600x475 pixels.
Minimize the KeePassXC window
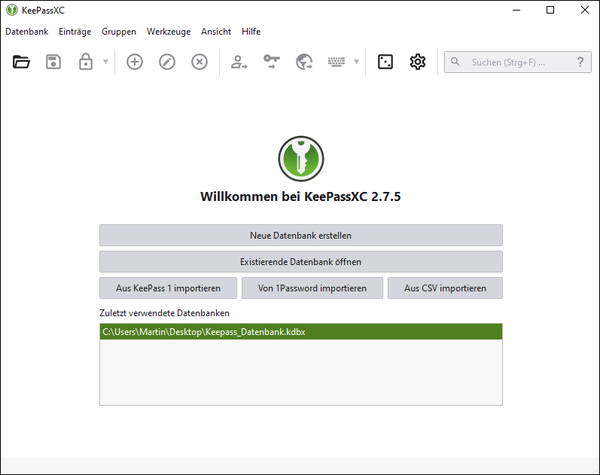517,10
